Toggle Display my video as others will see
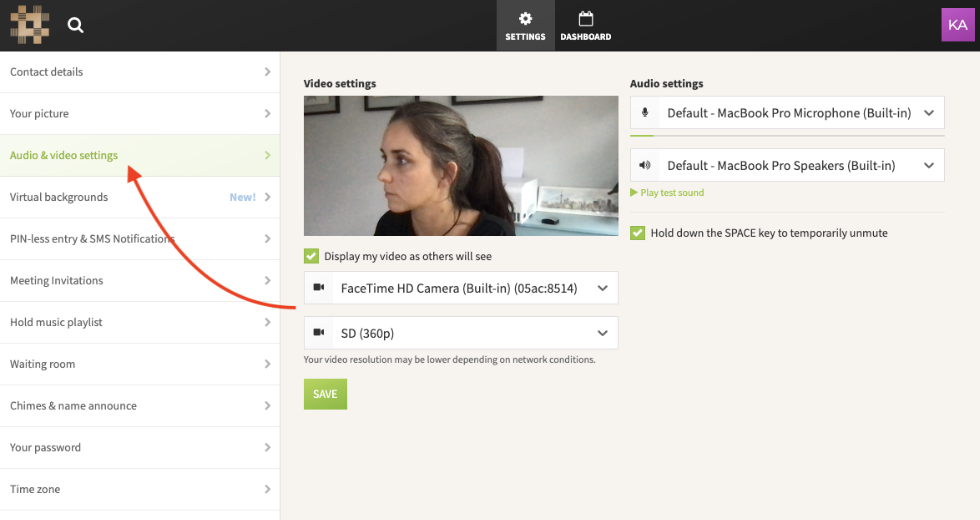 click(x=311, y=256)
